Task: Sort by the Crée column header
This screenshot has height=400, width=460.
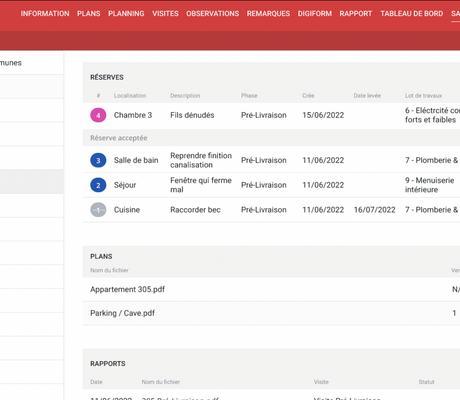Action: (308, 96)
